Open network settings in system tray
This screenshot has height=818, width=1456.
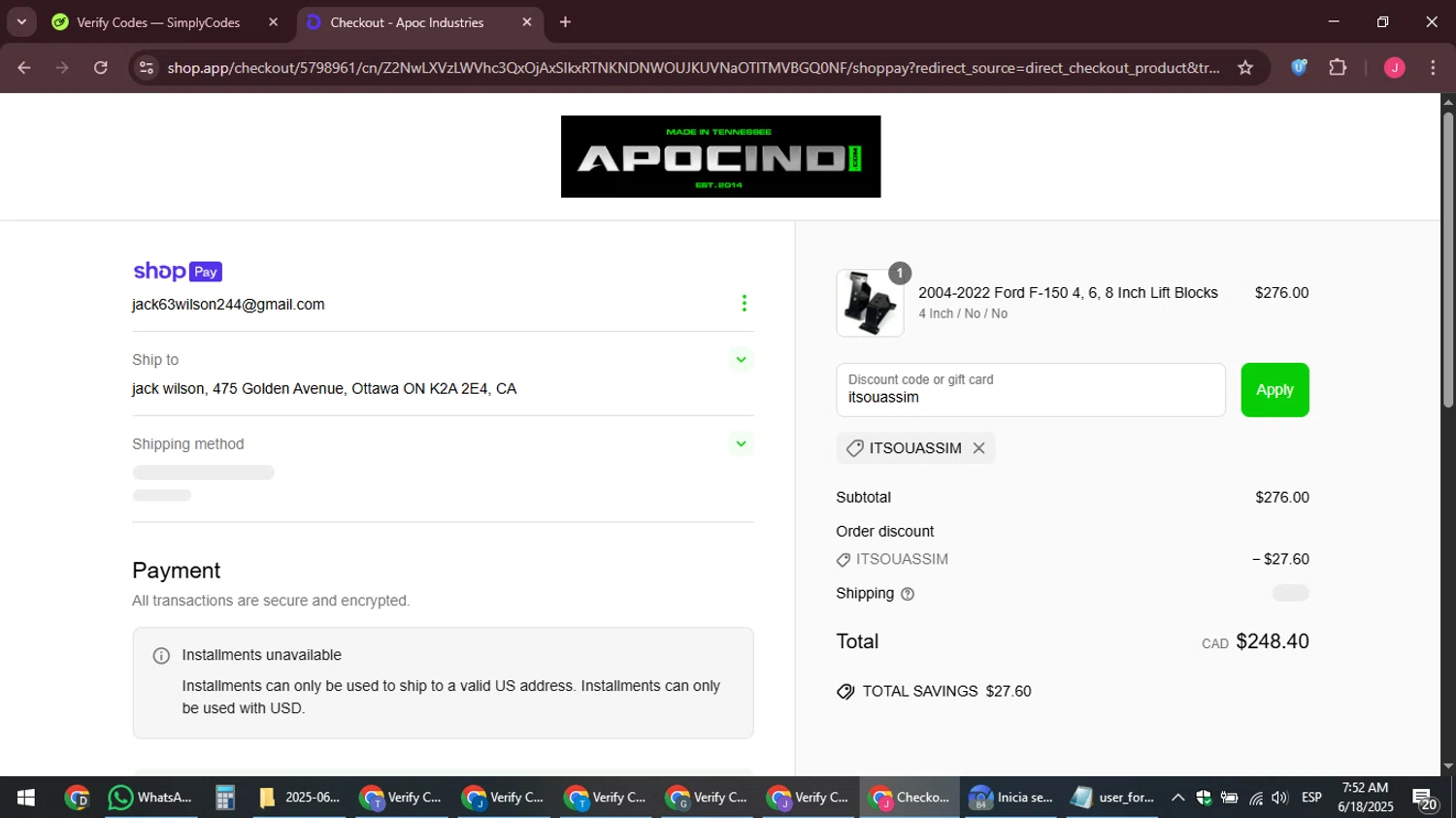point(1256,798)
